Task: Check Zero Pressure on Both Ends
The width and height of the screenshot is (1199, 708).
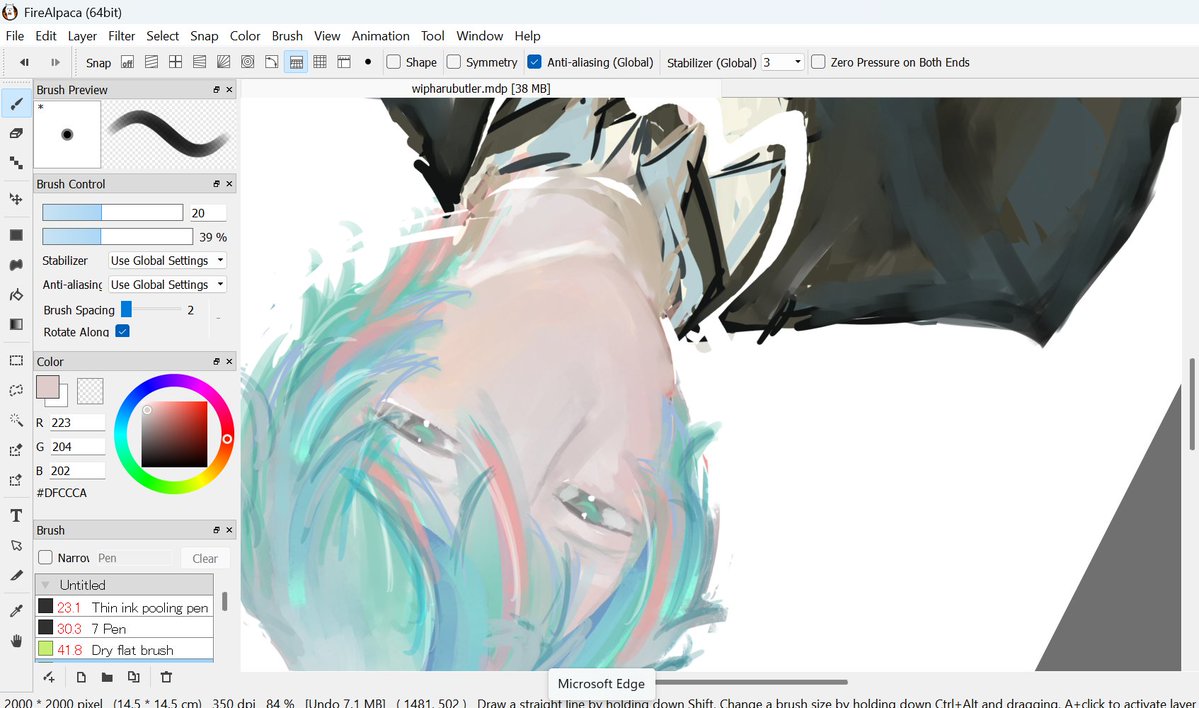Action: [x=818, y=62]
